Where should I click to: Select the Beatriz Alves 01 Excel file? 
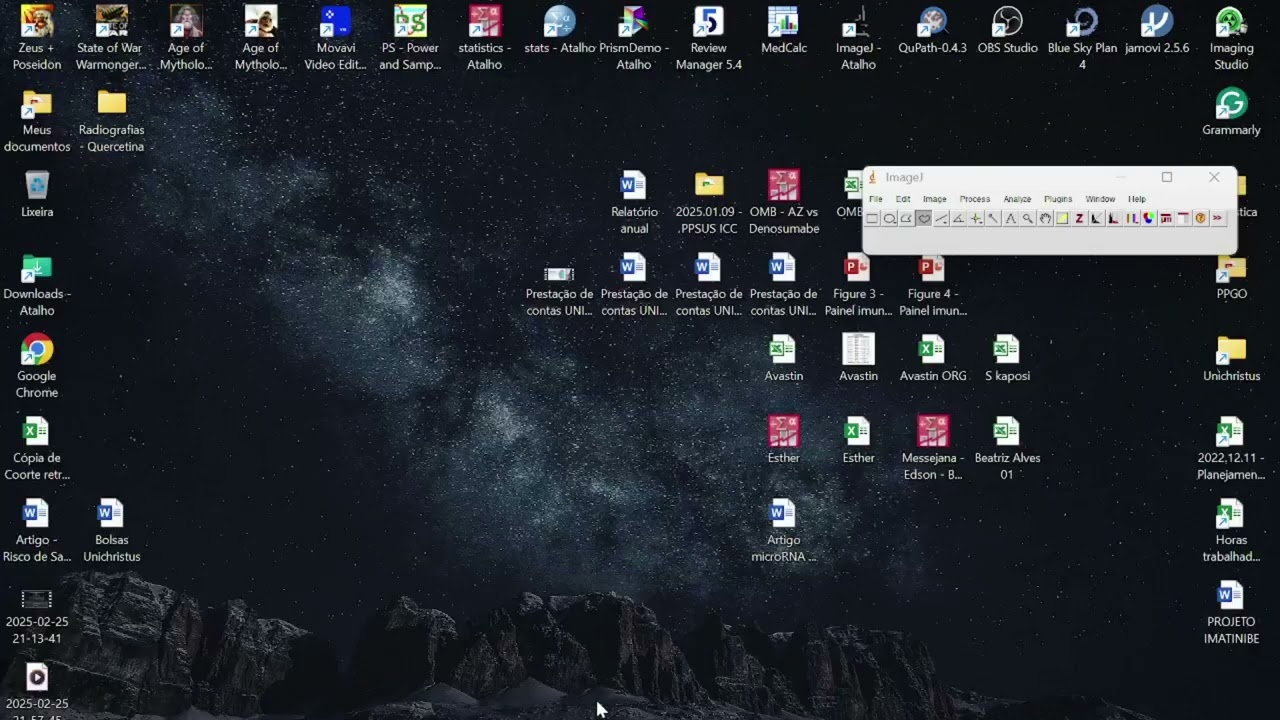pos(1007,448)
